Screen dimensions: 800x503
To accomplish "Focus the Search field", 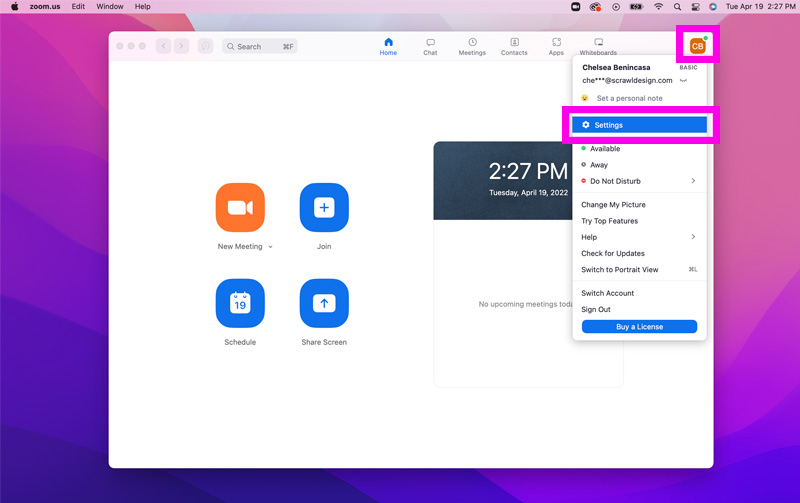I will (x=260, y=46).
